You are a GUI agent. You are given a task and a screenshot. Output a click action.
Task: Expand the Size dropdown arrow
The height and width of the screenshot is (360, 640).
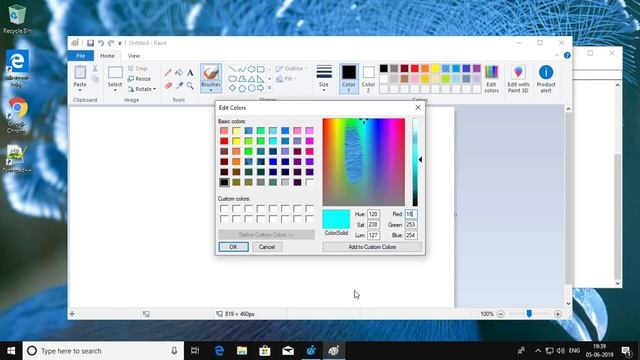(324, 90)
